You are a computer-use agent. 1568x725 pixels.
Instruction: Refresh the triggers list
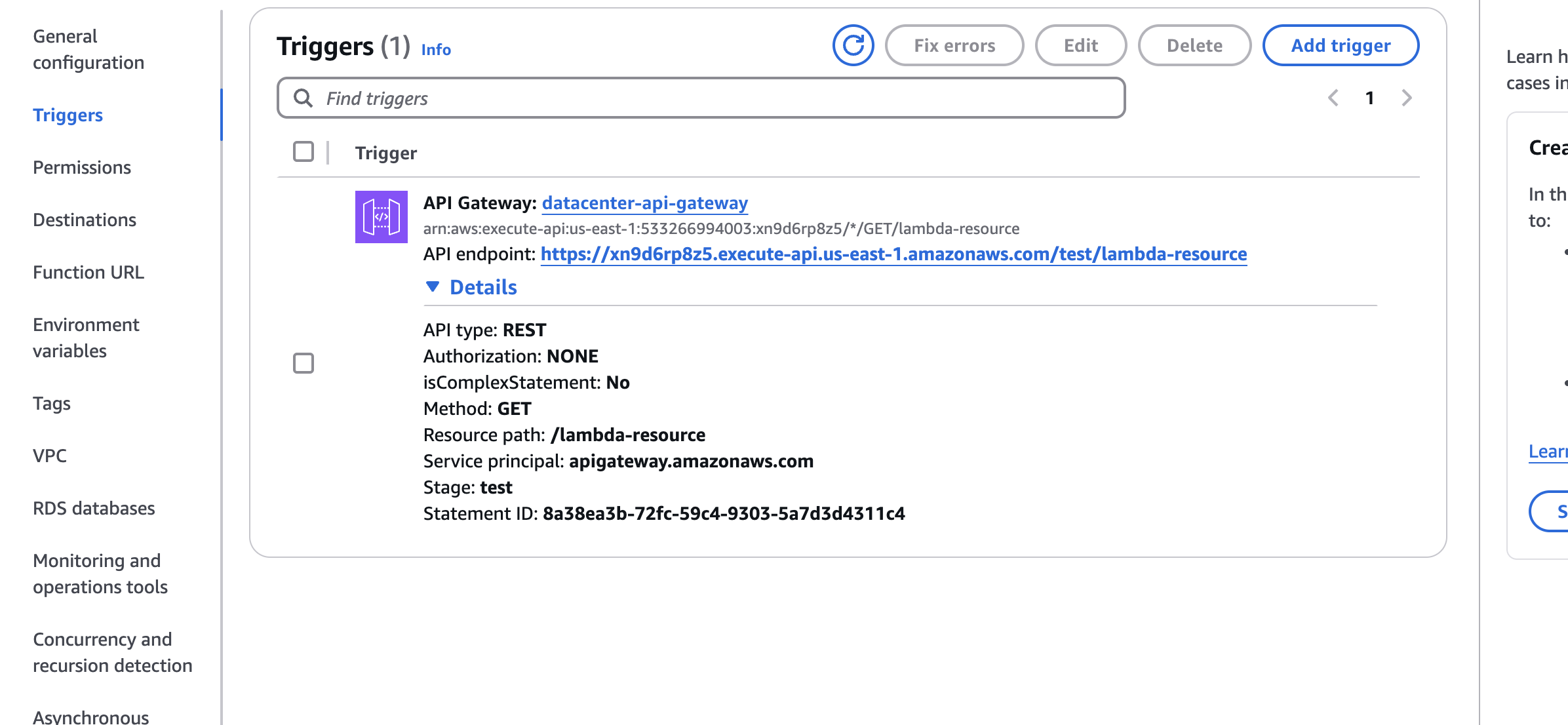point(853,45)
